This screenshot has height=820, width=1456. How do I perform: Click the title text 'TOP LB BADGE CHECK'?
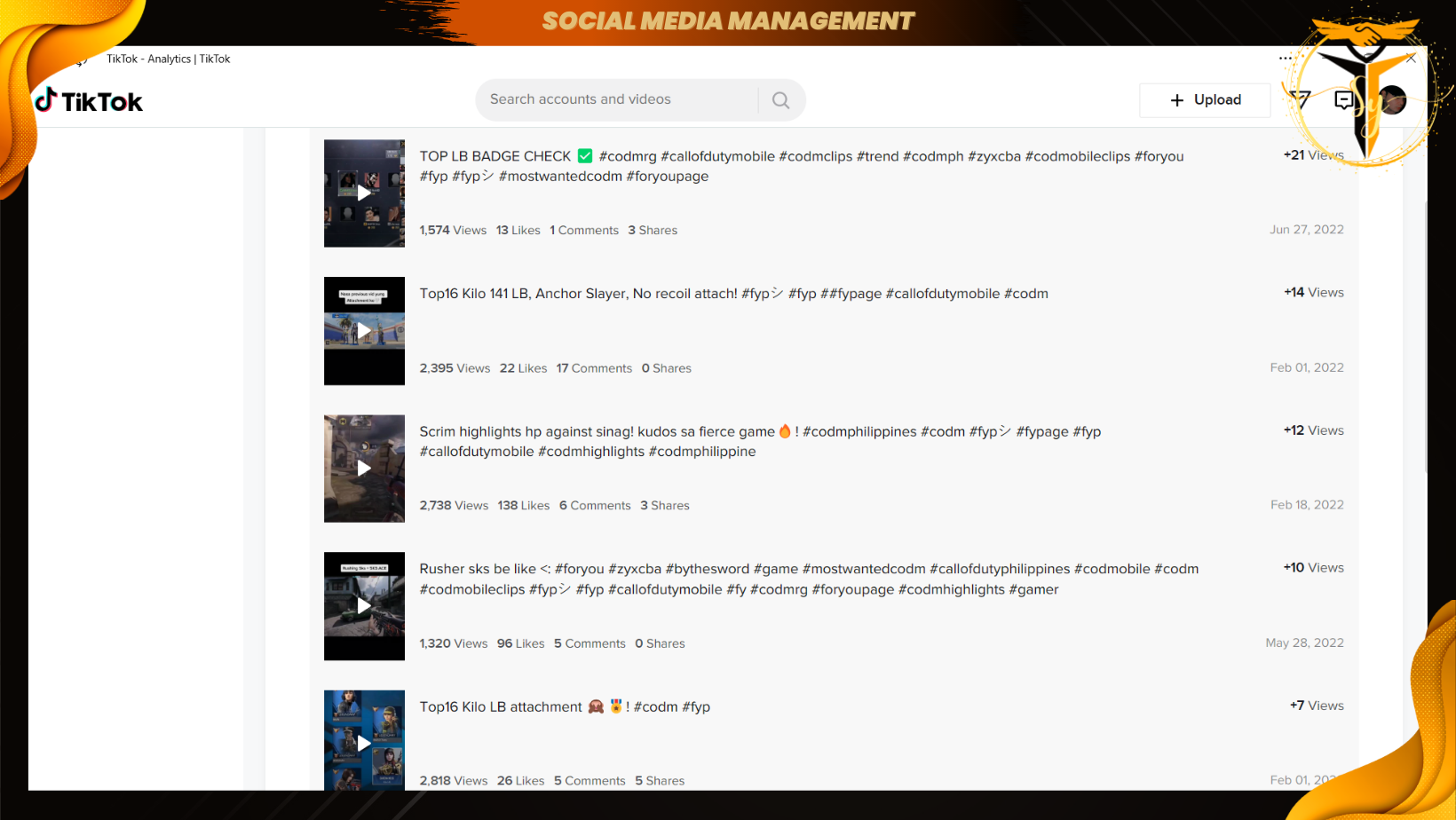(495, 156)
